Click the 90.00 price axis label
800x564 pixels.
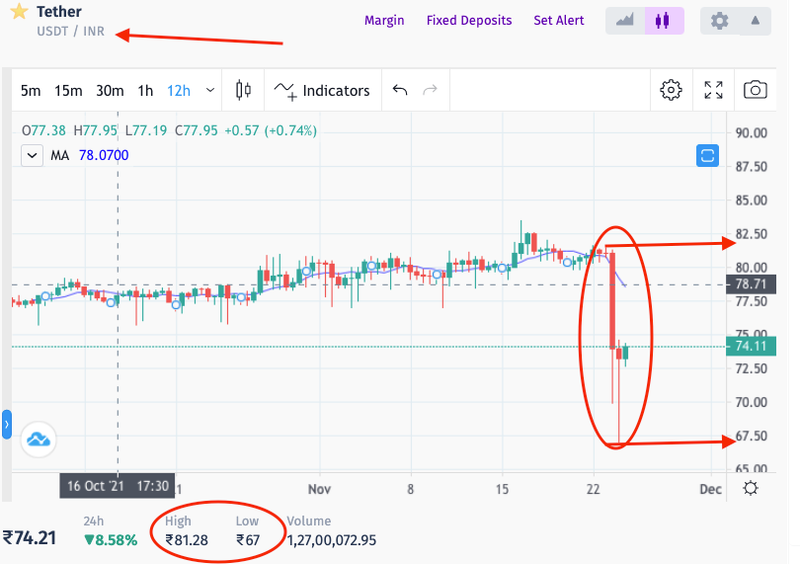pos(751,133)
